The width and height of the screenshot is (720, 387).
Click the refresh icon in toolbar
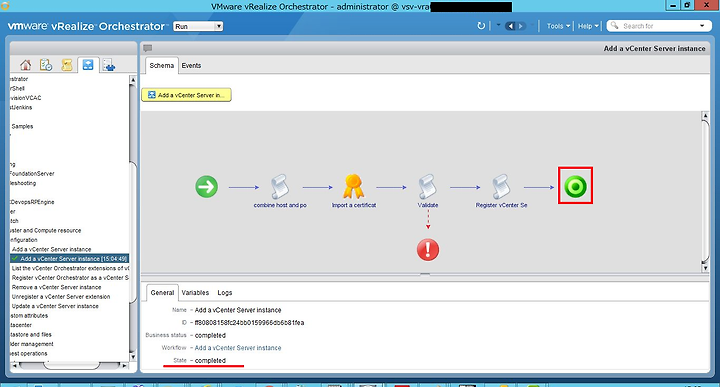click(481, 26)
